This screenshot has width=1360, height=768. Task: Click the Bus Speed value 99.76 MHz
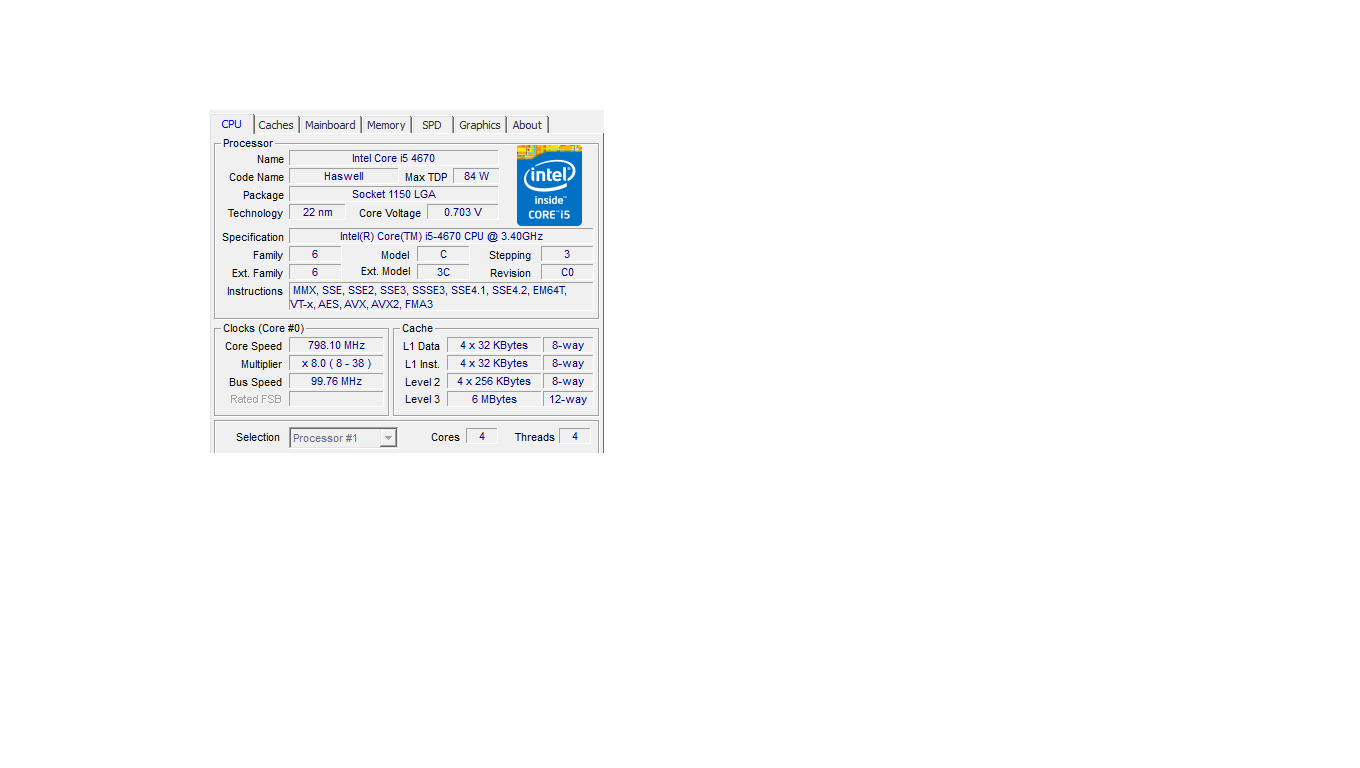(x=336, y=381)
